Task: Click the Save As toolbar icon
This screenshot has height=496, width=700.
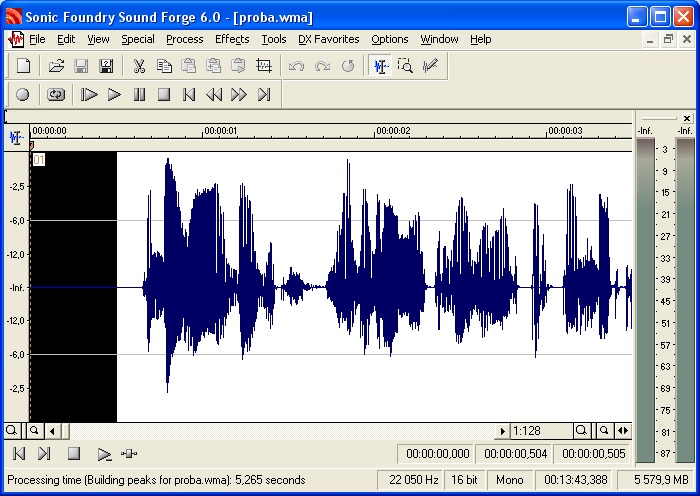Action: click(106, 66)
